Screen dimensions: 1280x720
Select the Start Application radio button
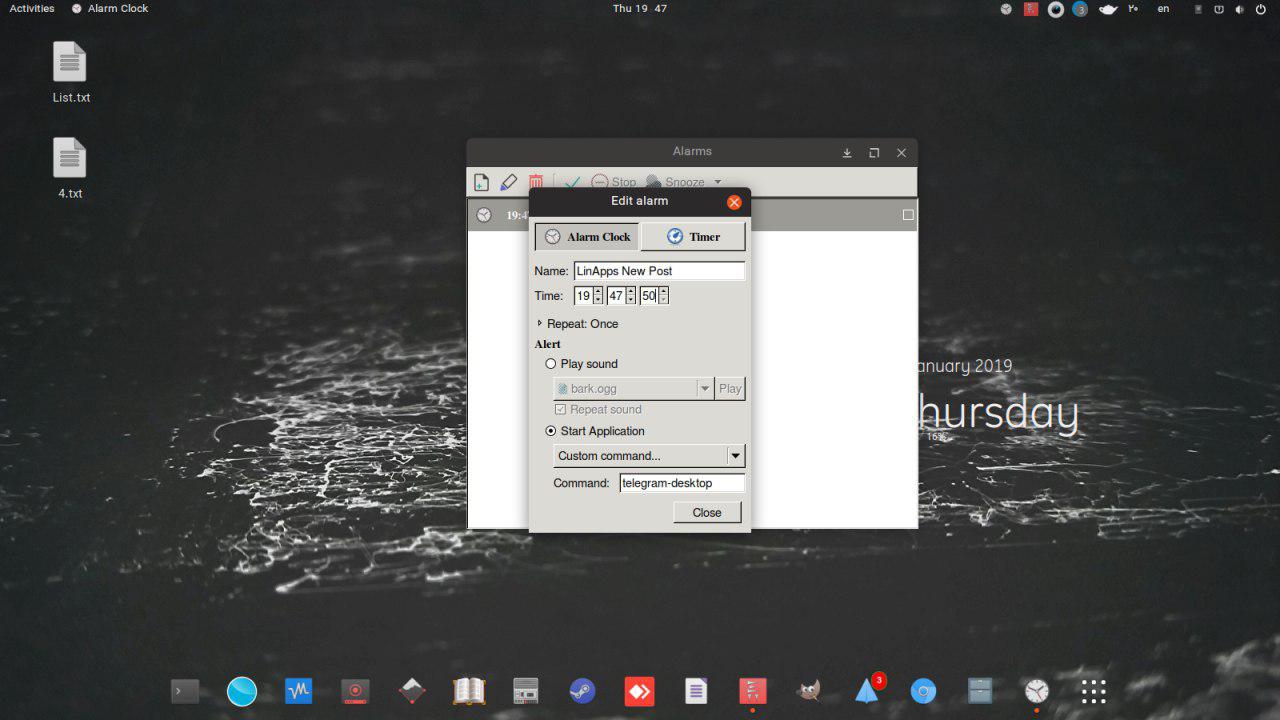click(551, 431)
